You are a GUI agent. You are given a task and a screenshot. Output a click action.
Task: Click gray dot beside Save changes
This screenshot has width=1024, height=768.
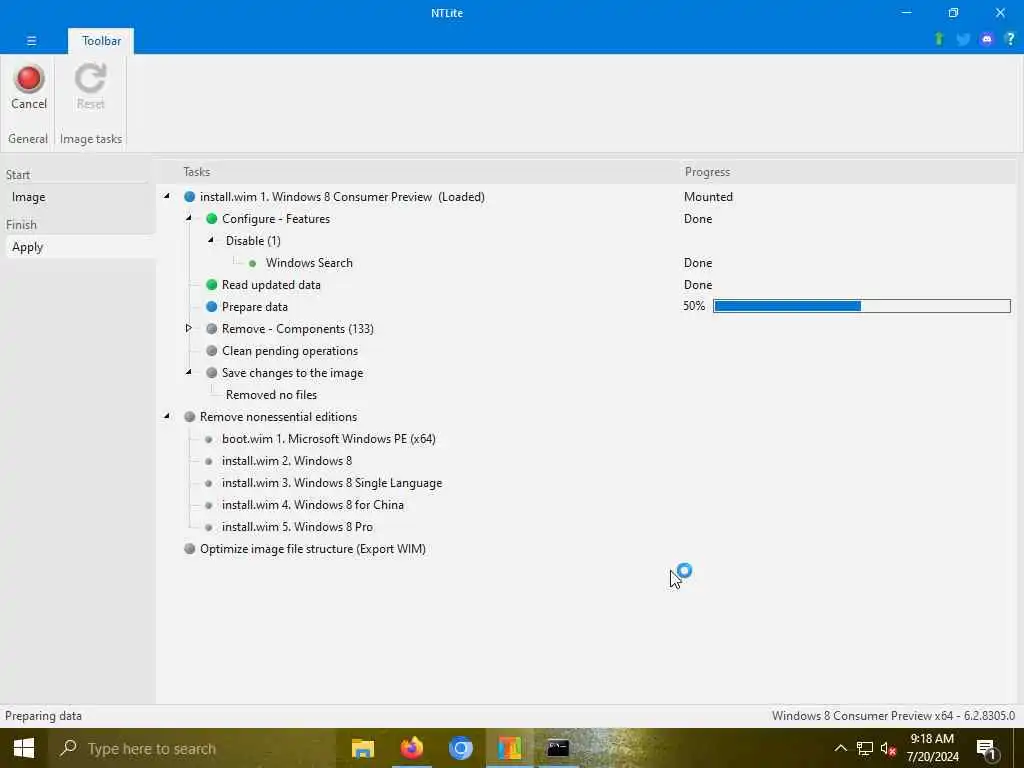pyautogui.click(x=212, y=373)
